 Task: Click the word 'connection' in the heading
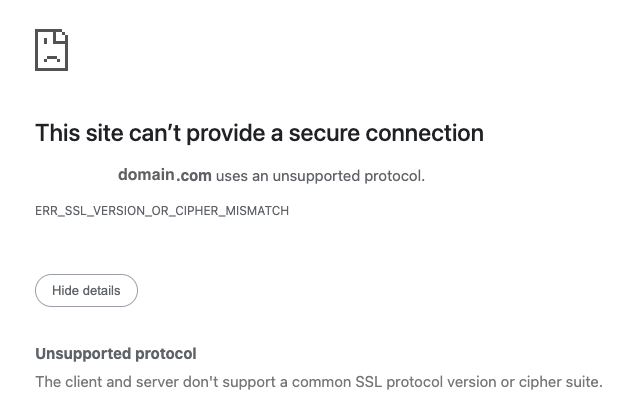[425, 133]
